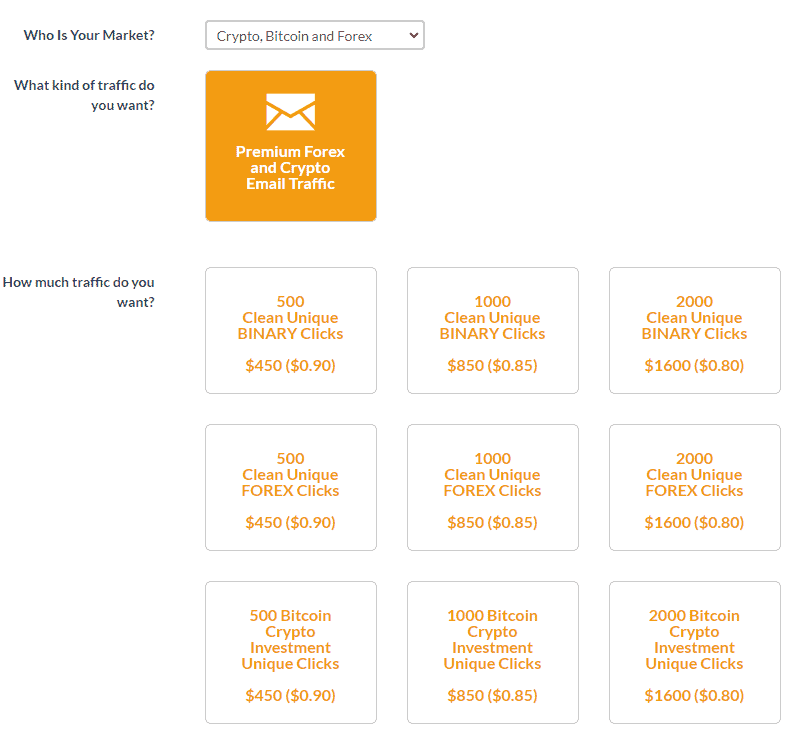
Task: Select 1000 Clean Unique FOREX Clicks package
Action: [493, 487]
